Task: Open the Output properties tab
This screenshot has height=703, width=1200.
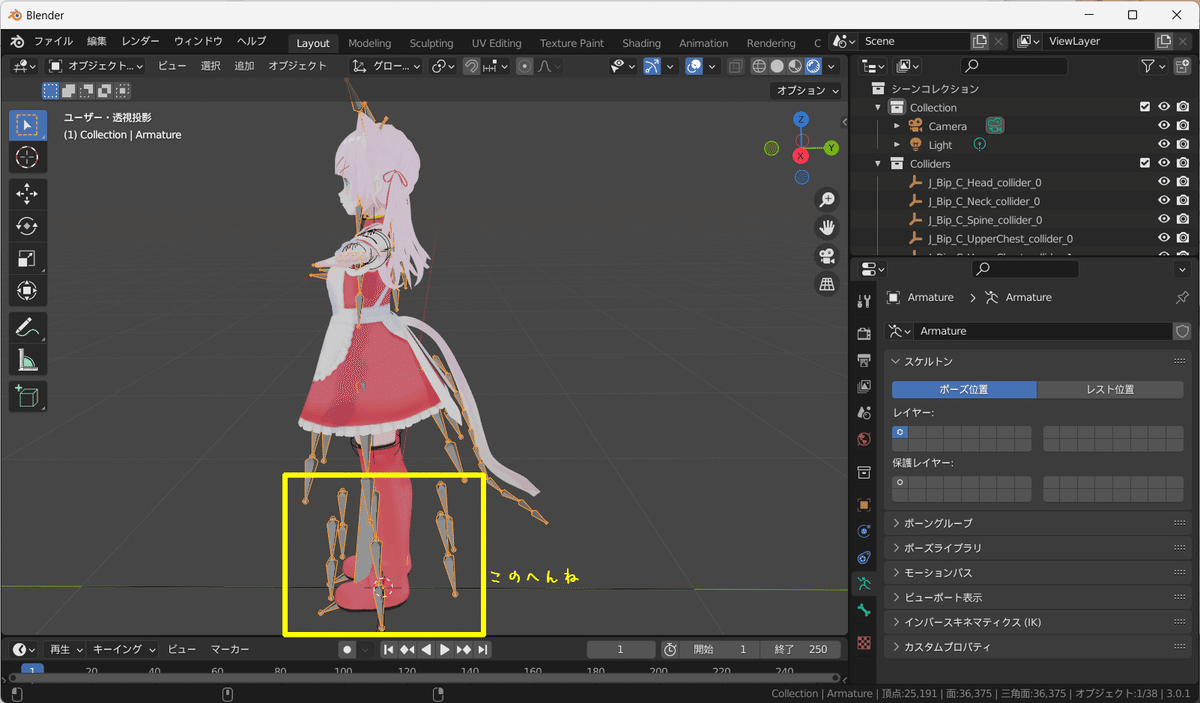Action: [x=864, y=360]
